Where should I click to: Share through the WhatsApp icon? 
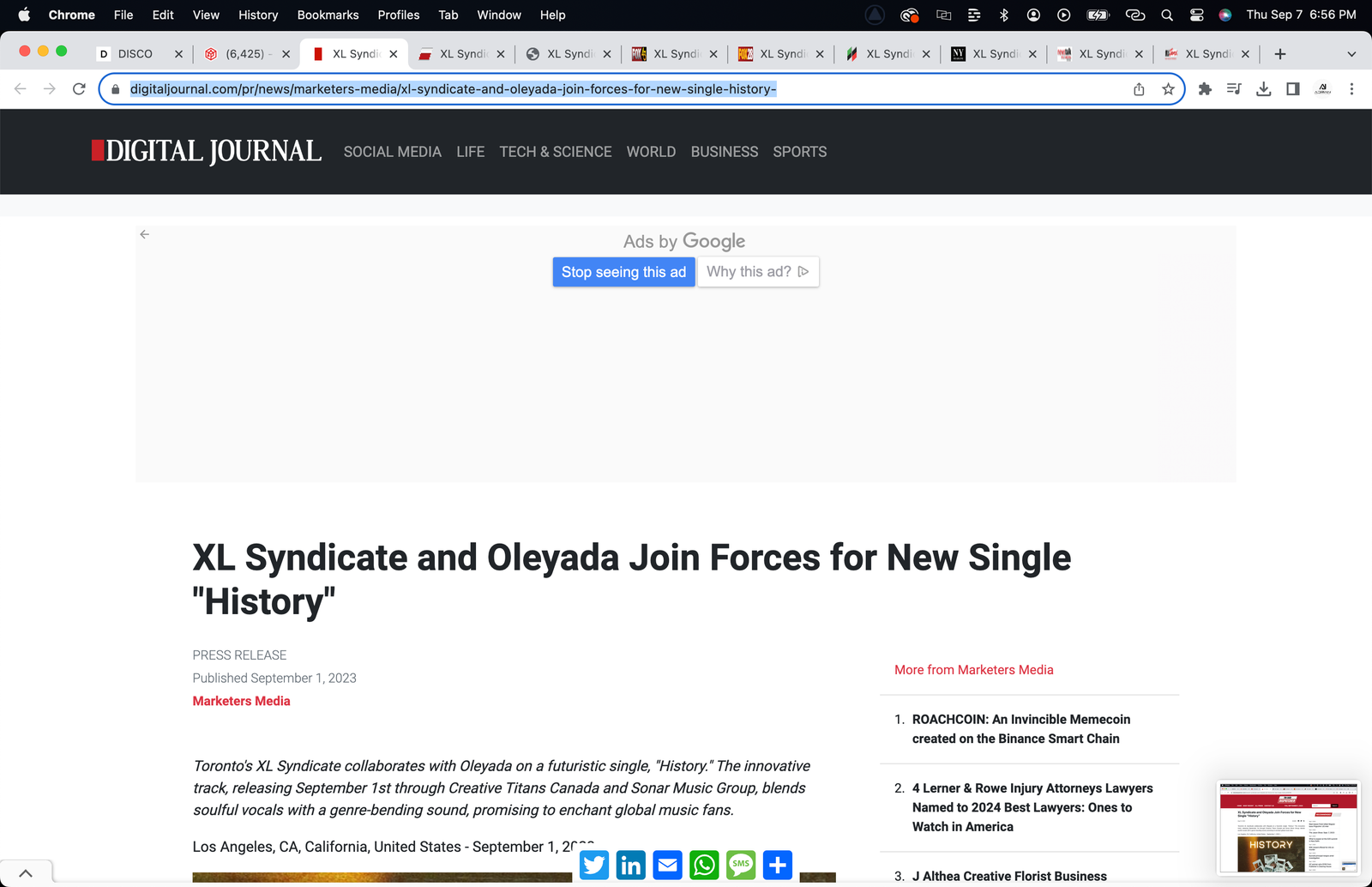pos(704,865)
